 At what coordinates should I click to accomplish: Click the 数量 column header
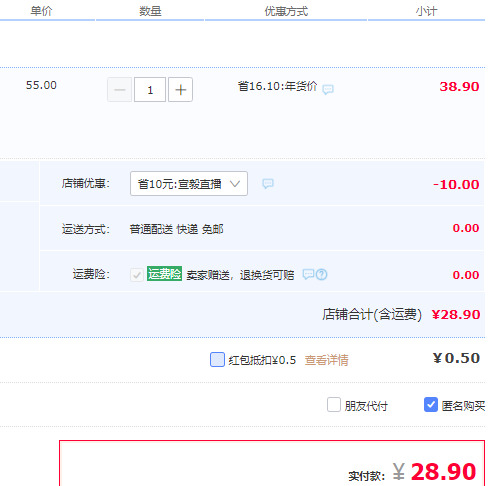coord(150,11)
